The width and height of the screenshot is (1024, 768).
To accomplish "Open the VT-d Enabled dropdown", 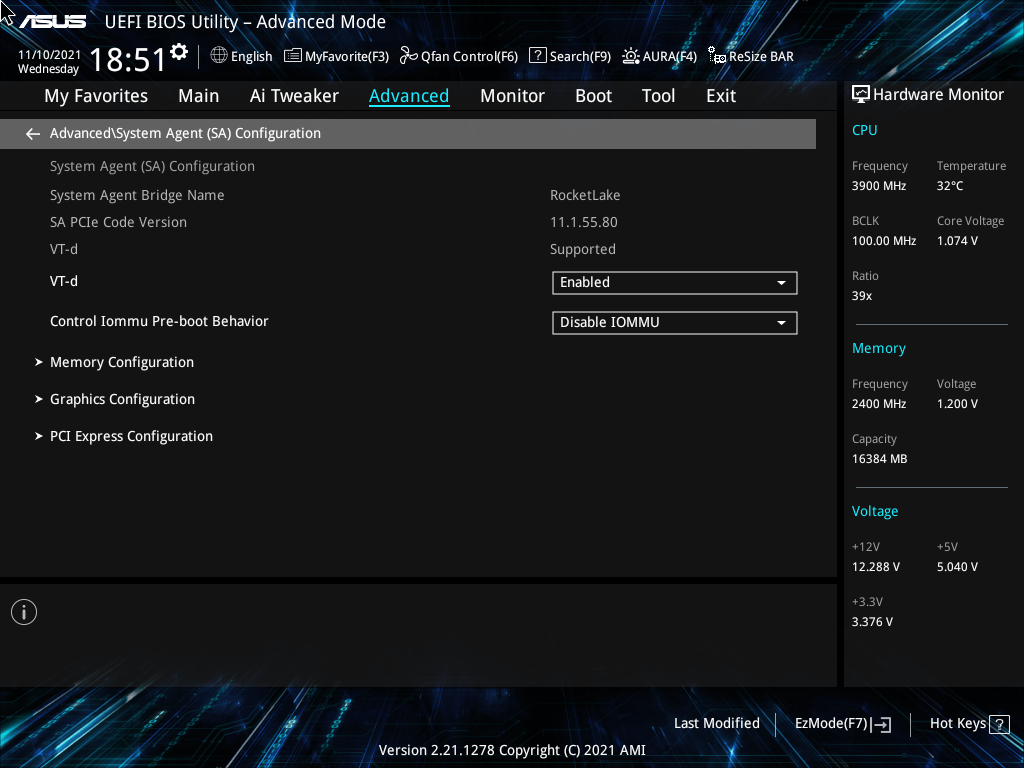I will coord(675,283).
